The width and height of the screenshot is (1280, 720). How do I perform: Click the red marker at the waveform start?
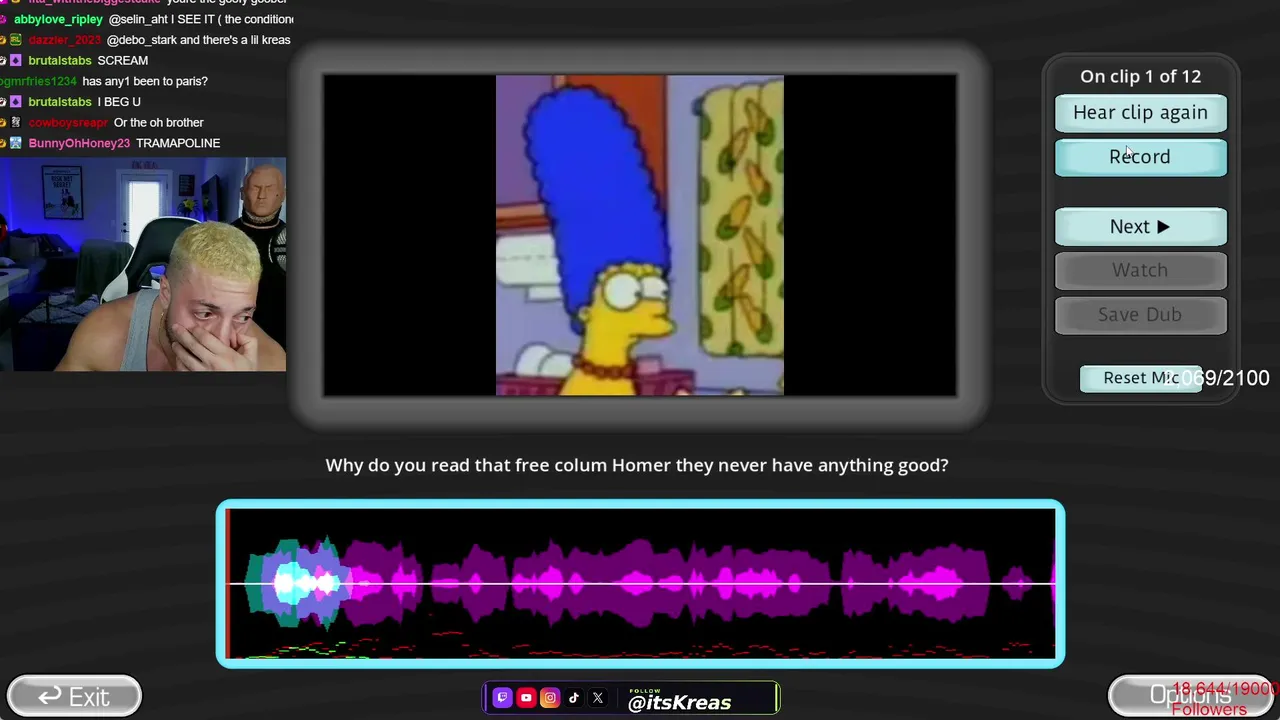(x=228, y=584)
